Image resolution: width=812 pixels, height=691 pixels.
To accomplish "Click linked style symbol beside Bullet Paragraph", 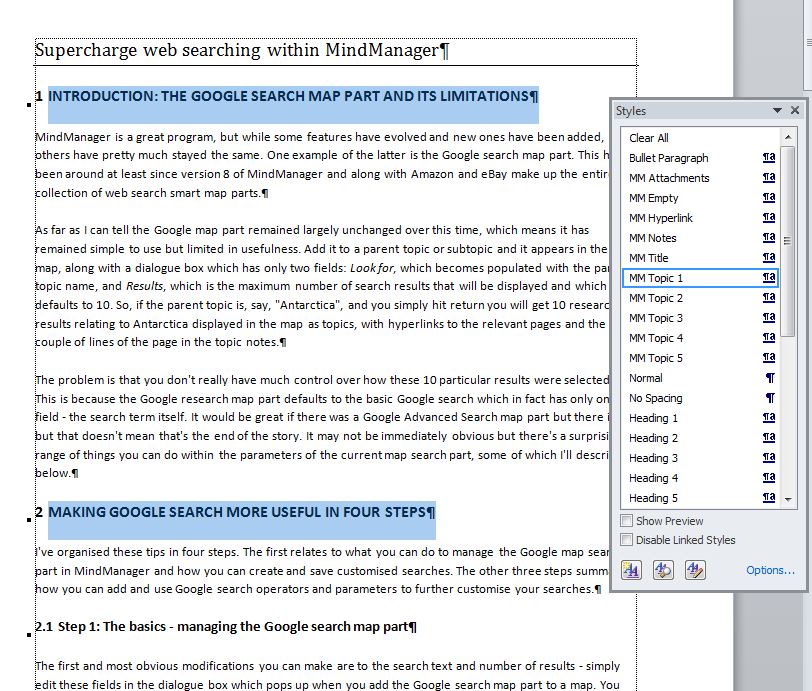I will click(x=769, y=158).
